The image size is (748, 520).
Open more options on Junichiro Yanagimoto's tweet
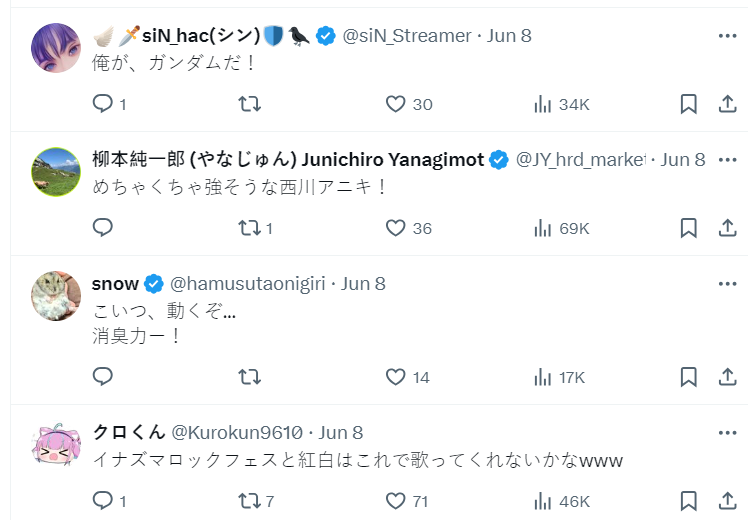pyautogui.click(x=727, y=160)
